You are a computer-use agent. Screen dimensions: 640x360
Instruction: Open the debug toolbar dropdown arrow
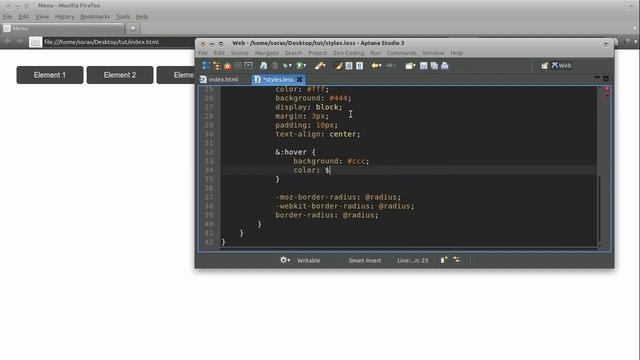pos(290,66)
